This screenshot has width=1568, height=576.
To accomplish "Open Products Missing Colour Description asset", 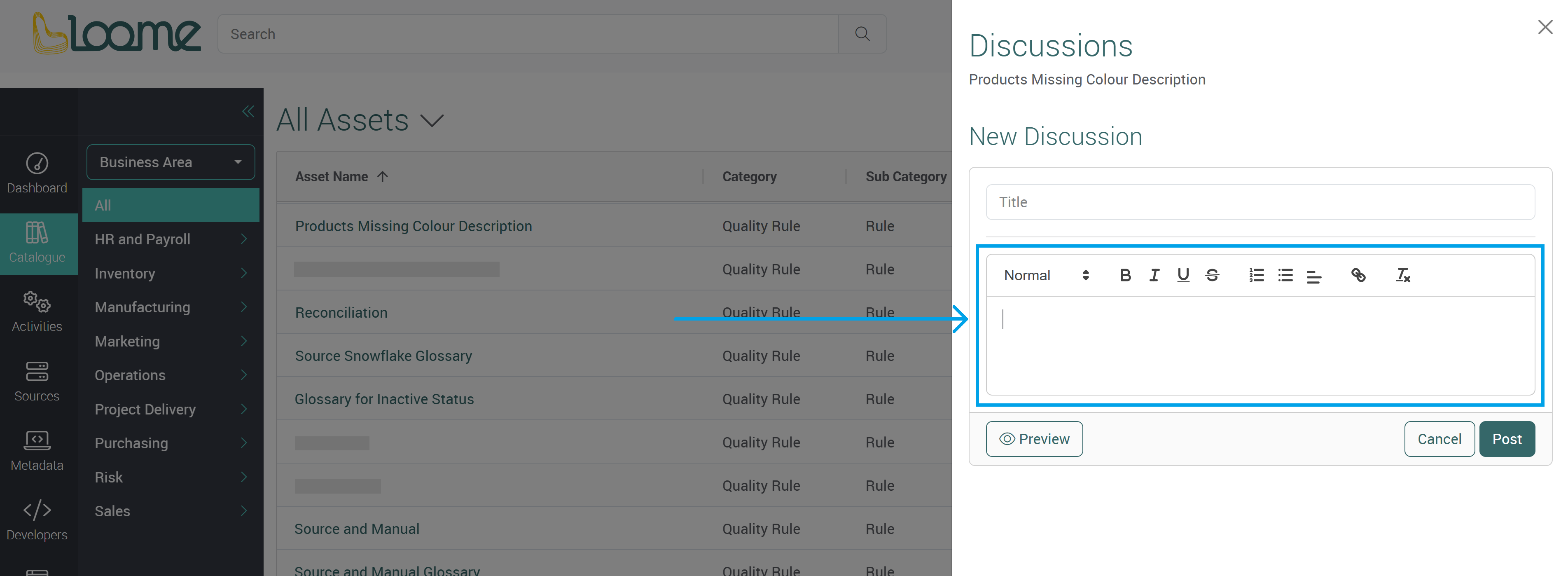I will click(413, 226).
